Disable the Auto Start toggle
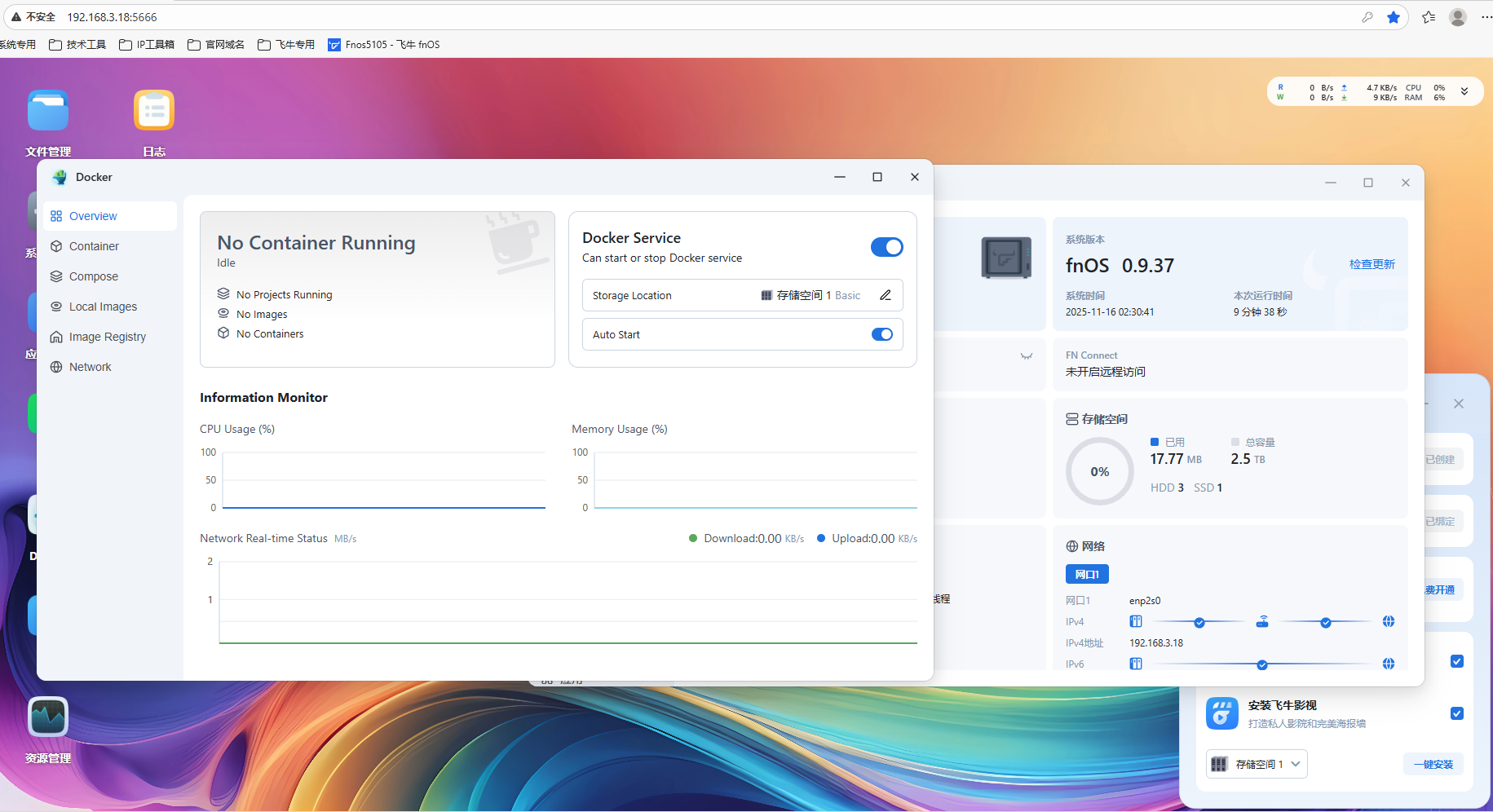Screen dimensions: 1493x812 881,334
